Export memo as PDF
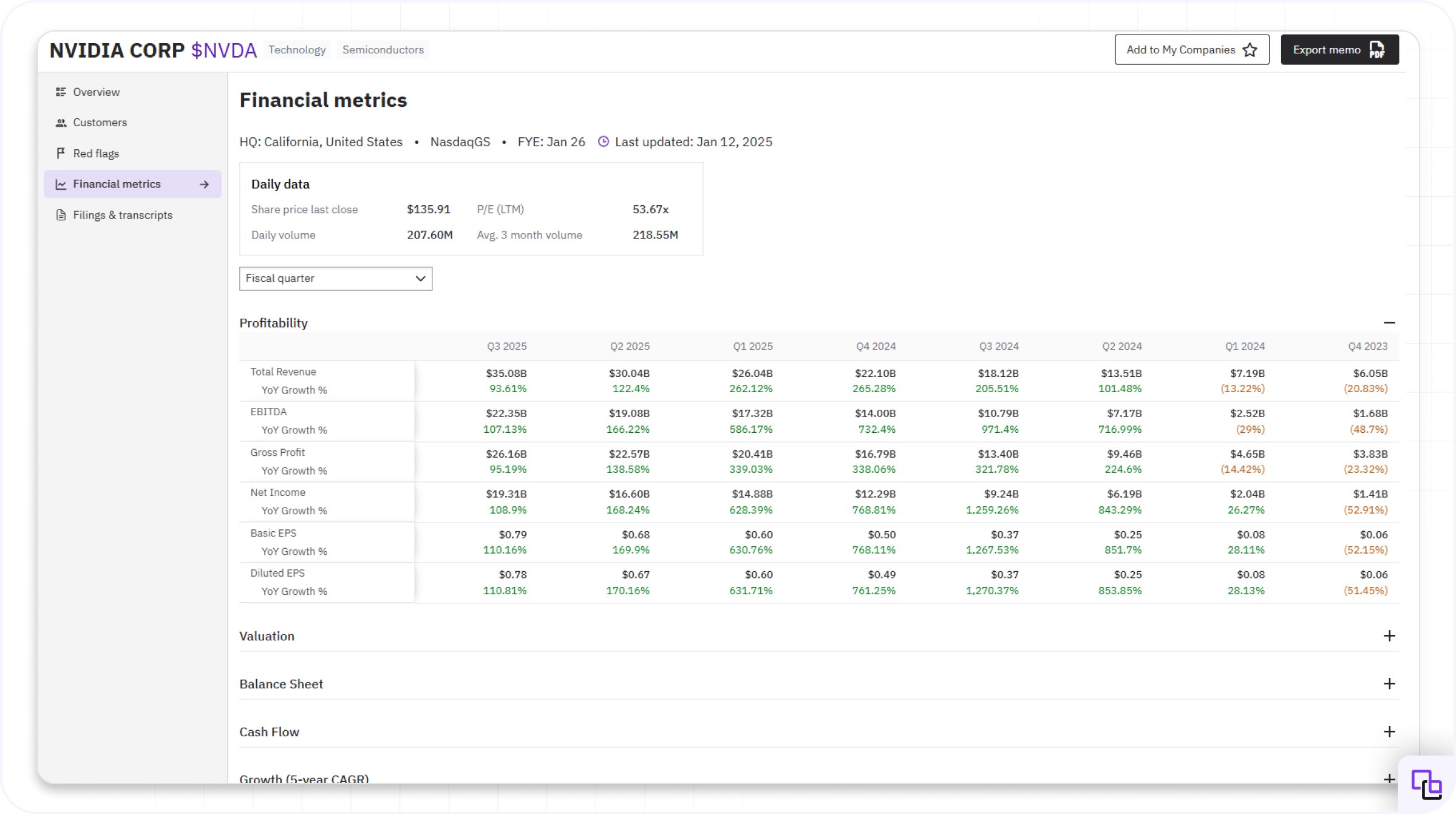Screen dimensions: 1456x814 (1339, 50)
